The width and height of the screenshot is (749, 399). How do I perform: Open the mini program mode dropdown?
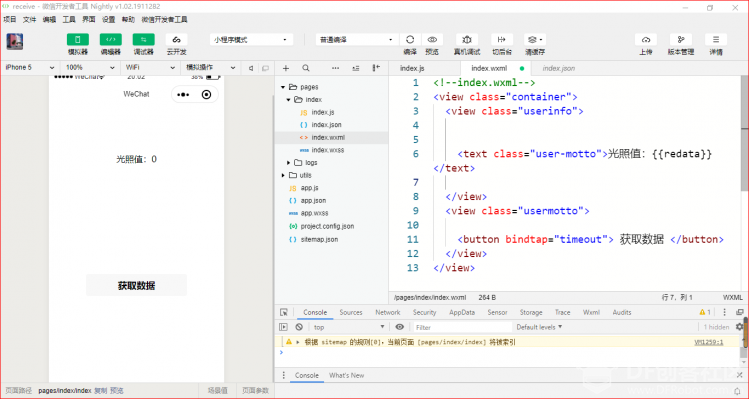click(251, 40)
